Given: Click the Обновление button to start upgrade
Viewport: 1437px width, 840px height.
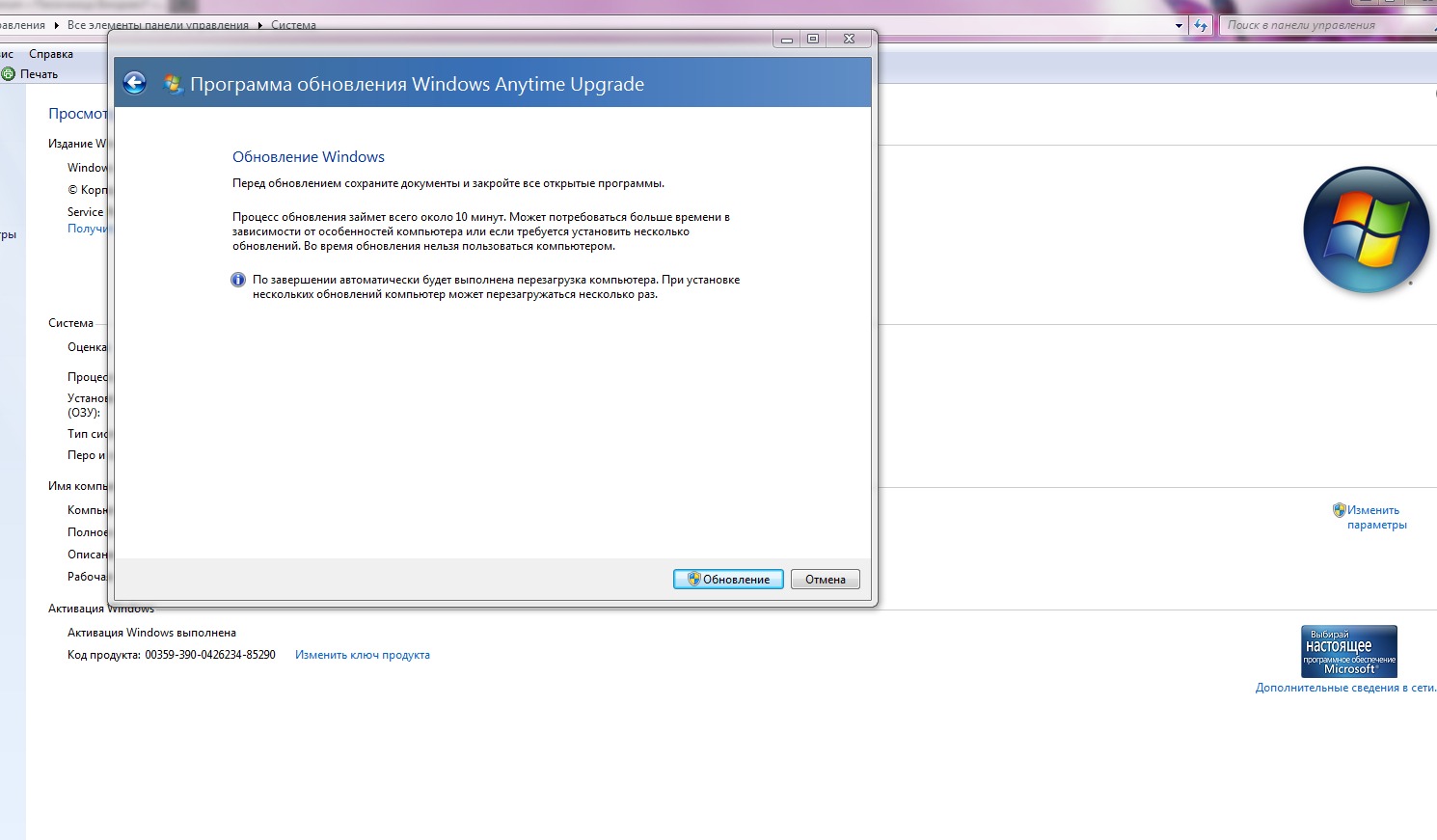Looking at the screenshot, I should (x=728, y=579).
